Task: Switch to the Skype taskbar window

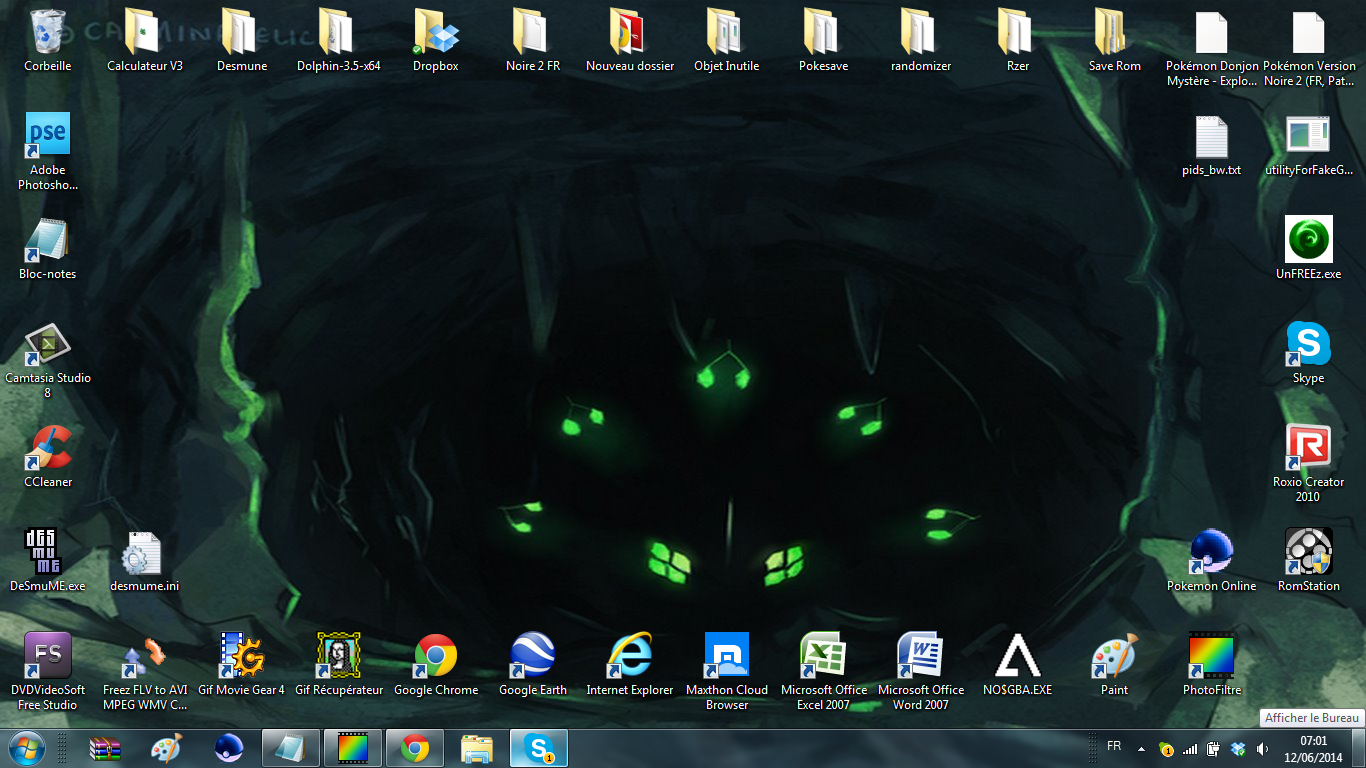Action: coord(539,748)
